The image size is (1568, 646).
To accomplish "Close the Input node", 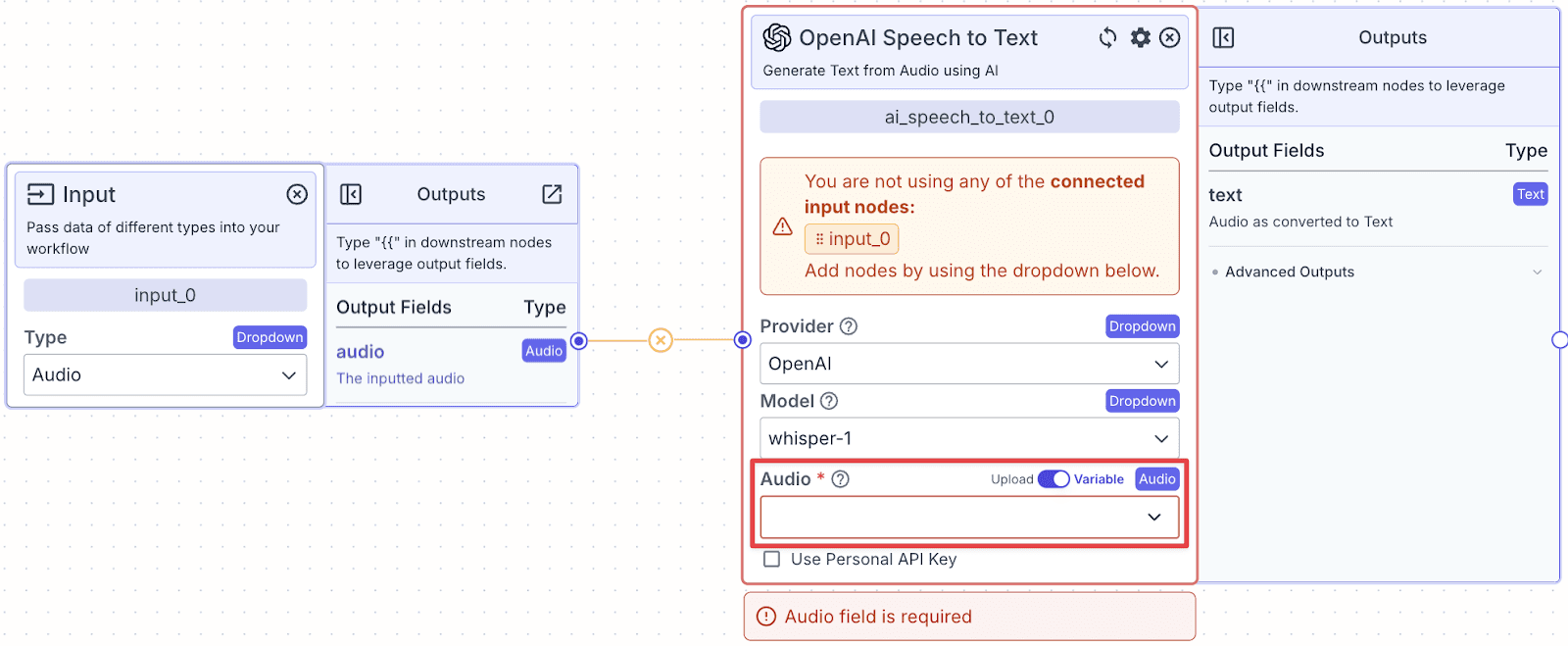I will pos(297,194).
